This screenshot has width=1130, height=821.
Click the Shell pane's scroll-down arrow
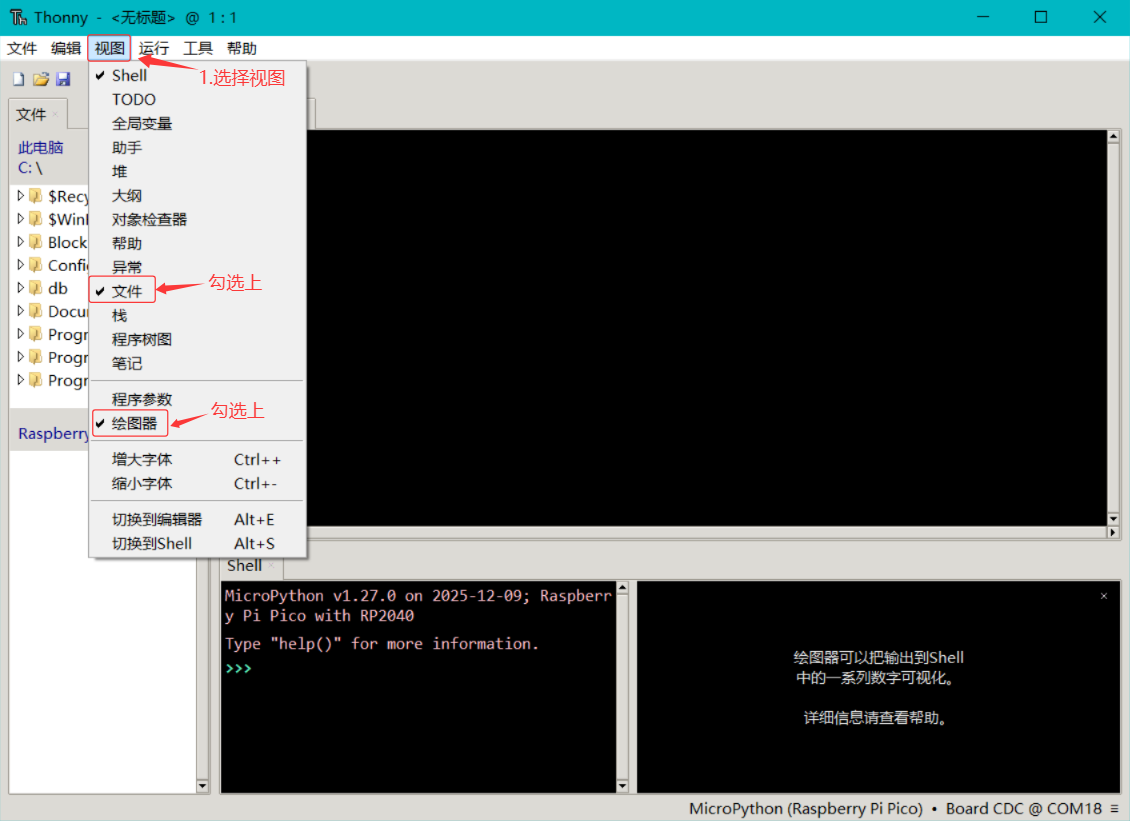tap(622, 786)
